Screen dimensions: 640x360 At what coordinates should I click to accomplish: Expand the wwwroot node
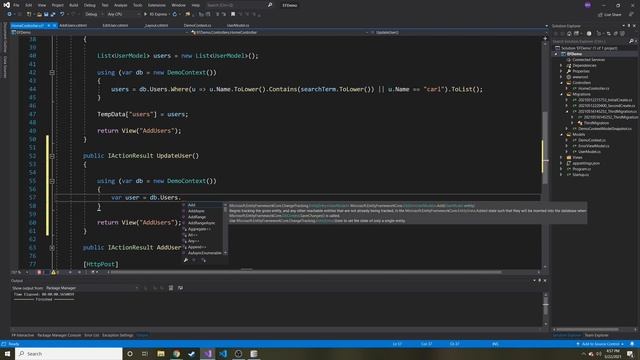pos(561,77)
